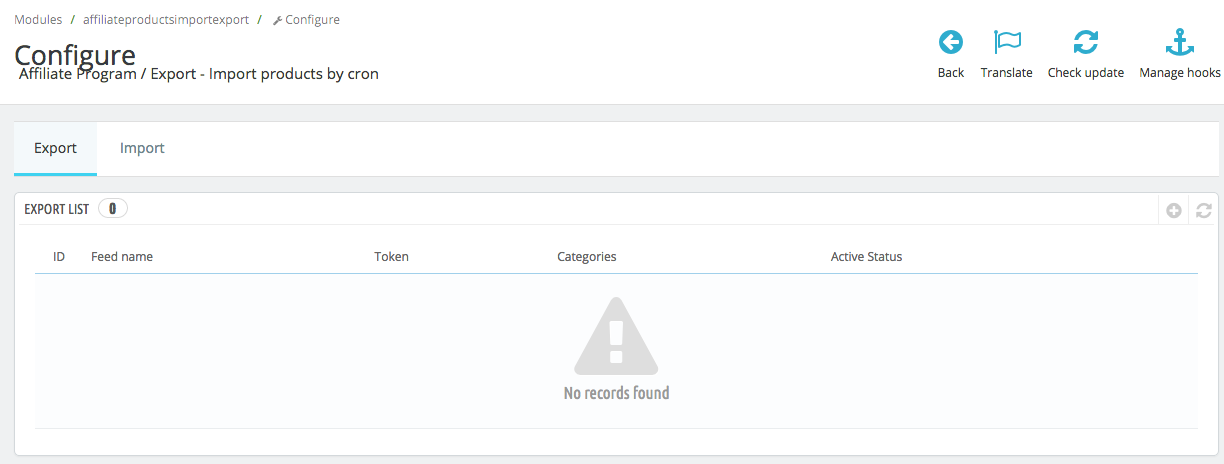Add new export with plus icon

click(1174, 210)
